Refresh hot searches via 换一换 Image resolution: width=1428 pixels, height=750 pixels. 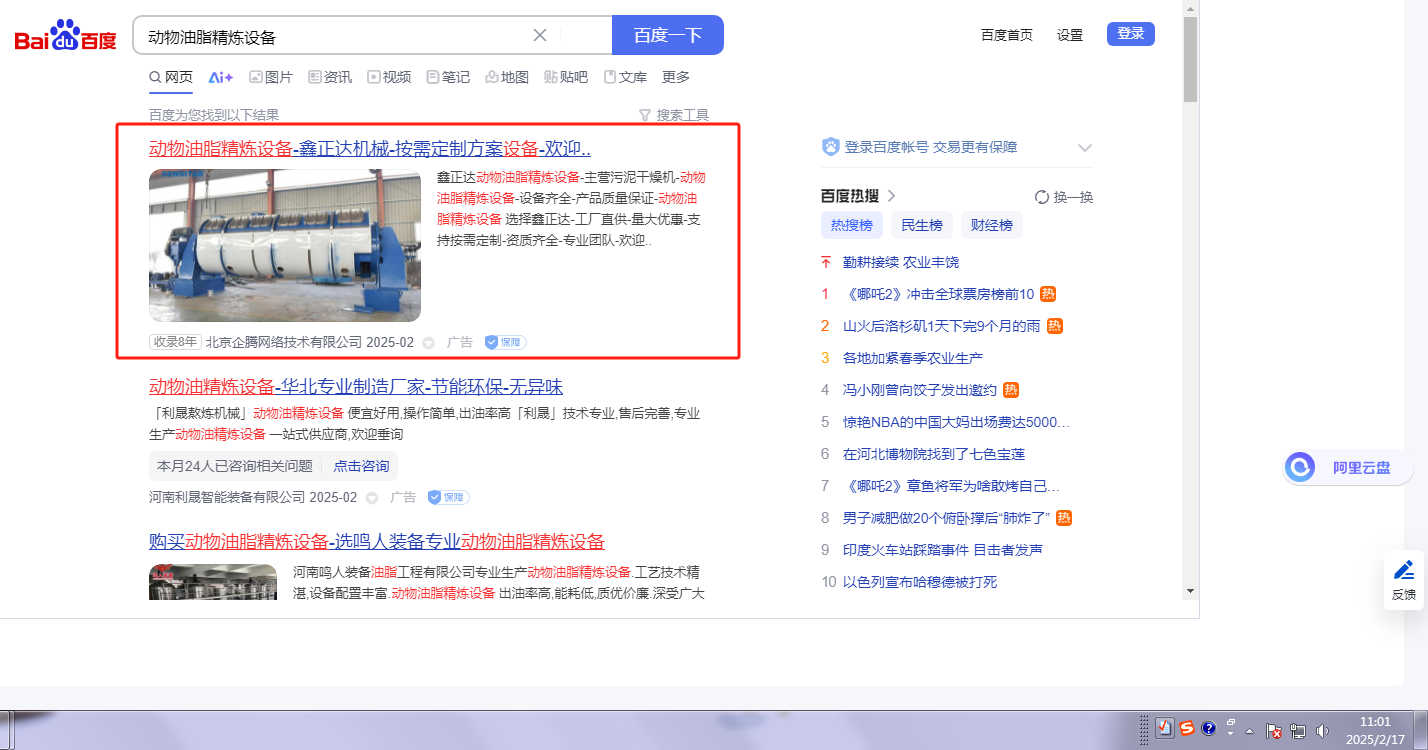pos(1064,197)
